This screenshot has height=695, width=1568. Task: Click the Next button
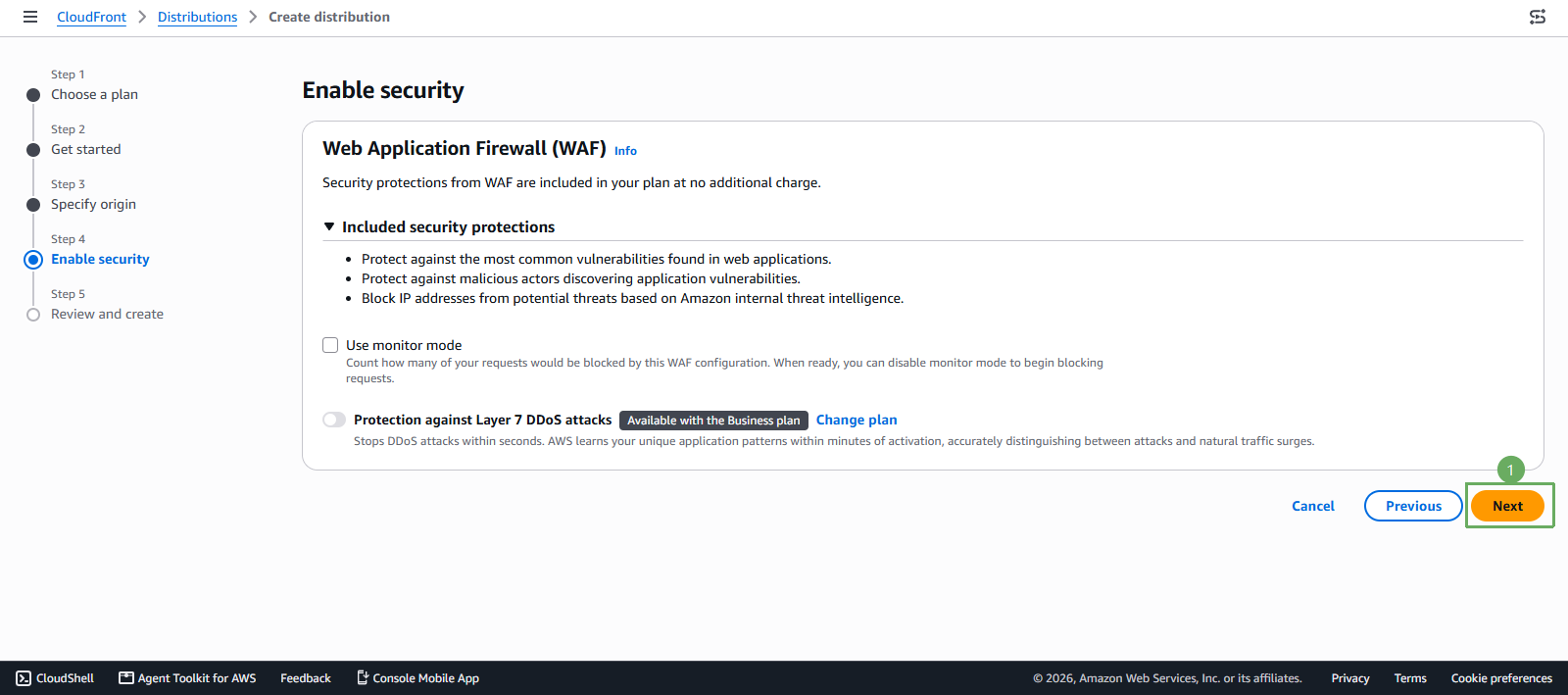tap(1507, 506)
